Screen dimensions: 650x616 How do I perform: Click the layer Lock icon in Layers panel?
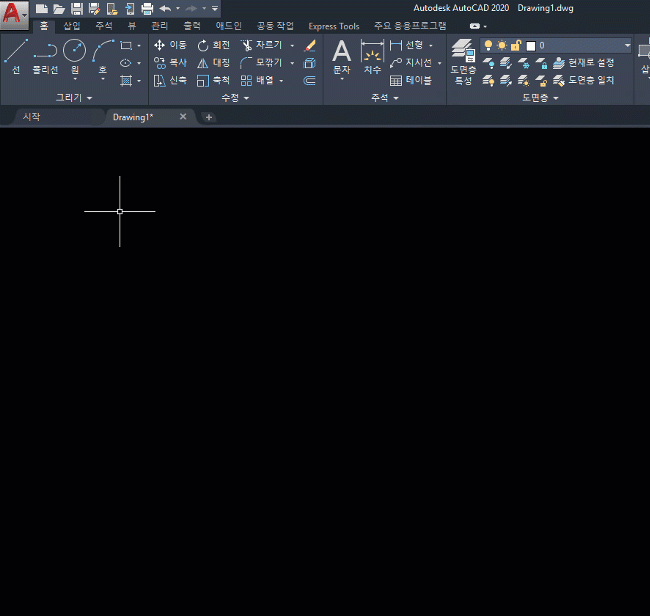[x=541, y=63]
